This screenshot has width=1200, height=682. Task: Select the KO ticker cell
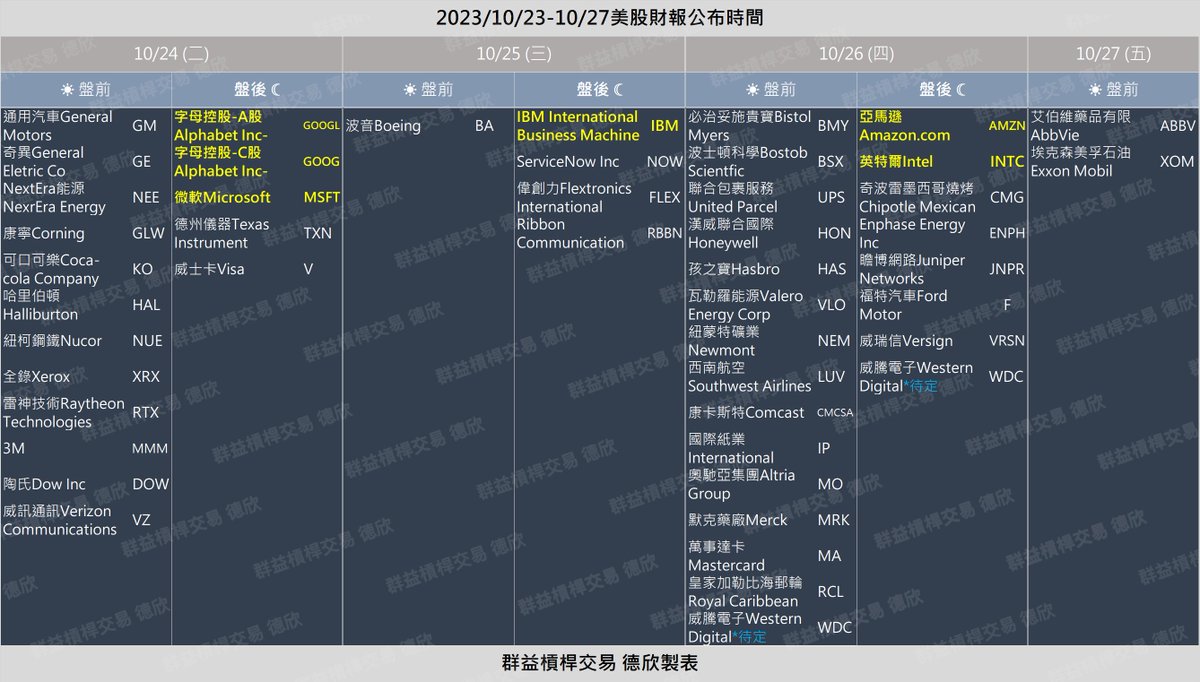tap(143, 269)
